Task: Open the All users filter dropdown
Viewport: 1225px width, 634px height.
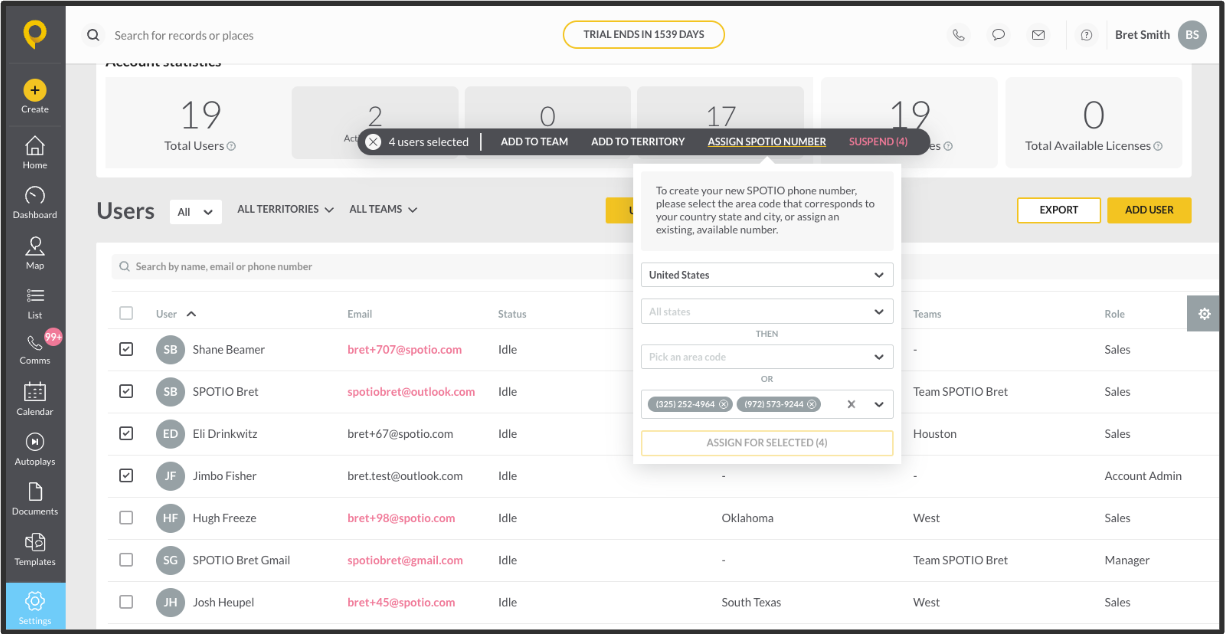Action: pyautogui.click(x=196, y=212)
